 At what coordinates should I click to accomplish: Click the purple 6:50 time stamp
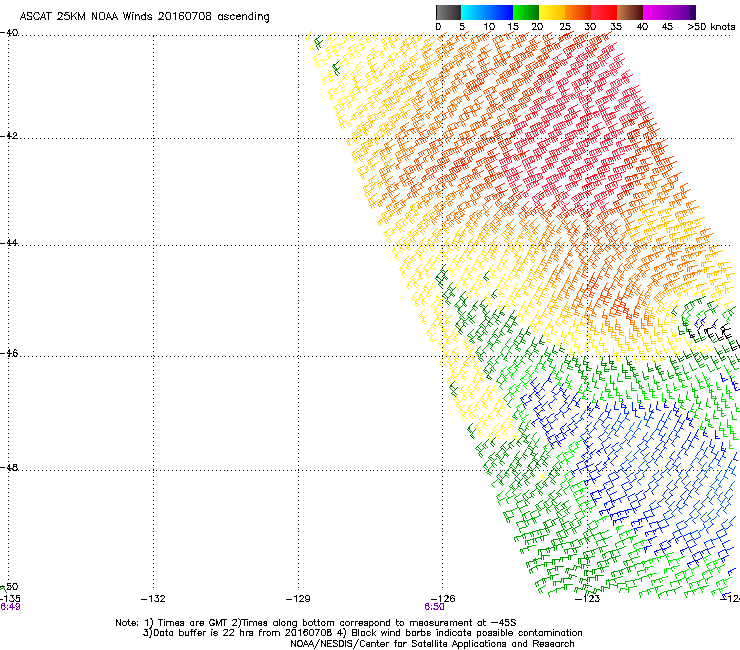434,607
